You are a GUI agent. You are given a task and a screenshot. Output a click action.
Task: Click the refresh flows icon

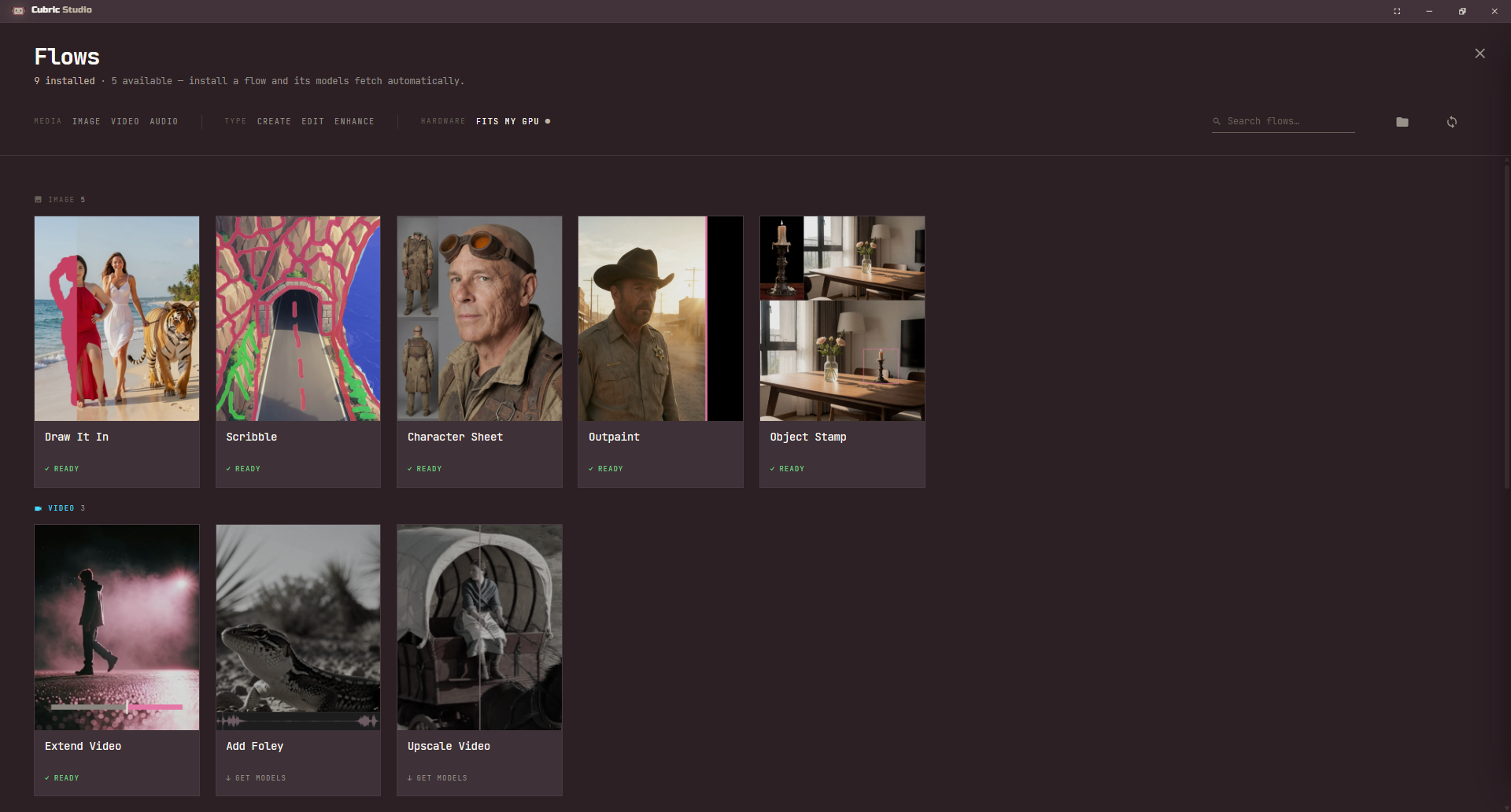click(x=1452, y=122)
